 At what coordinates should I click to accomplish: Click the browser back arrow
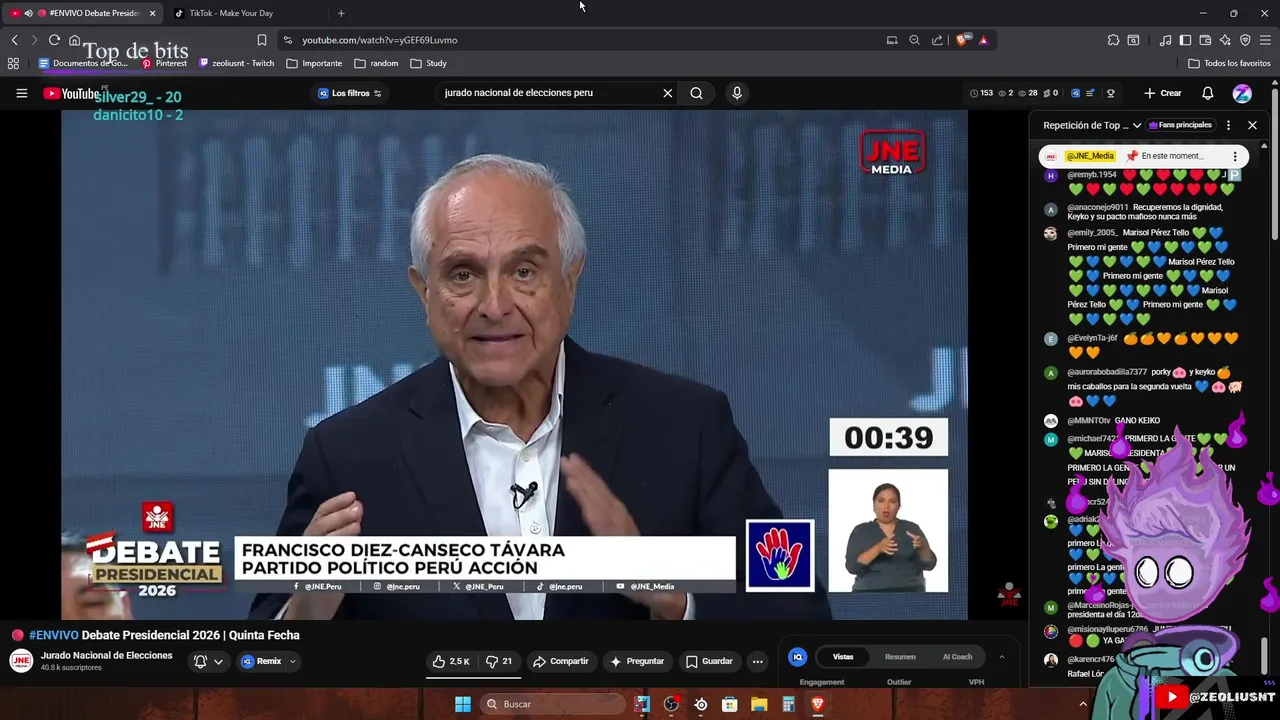[x=14, y=40]
